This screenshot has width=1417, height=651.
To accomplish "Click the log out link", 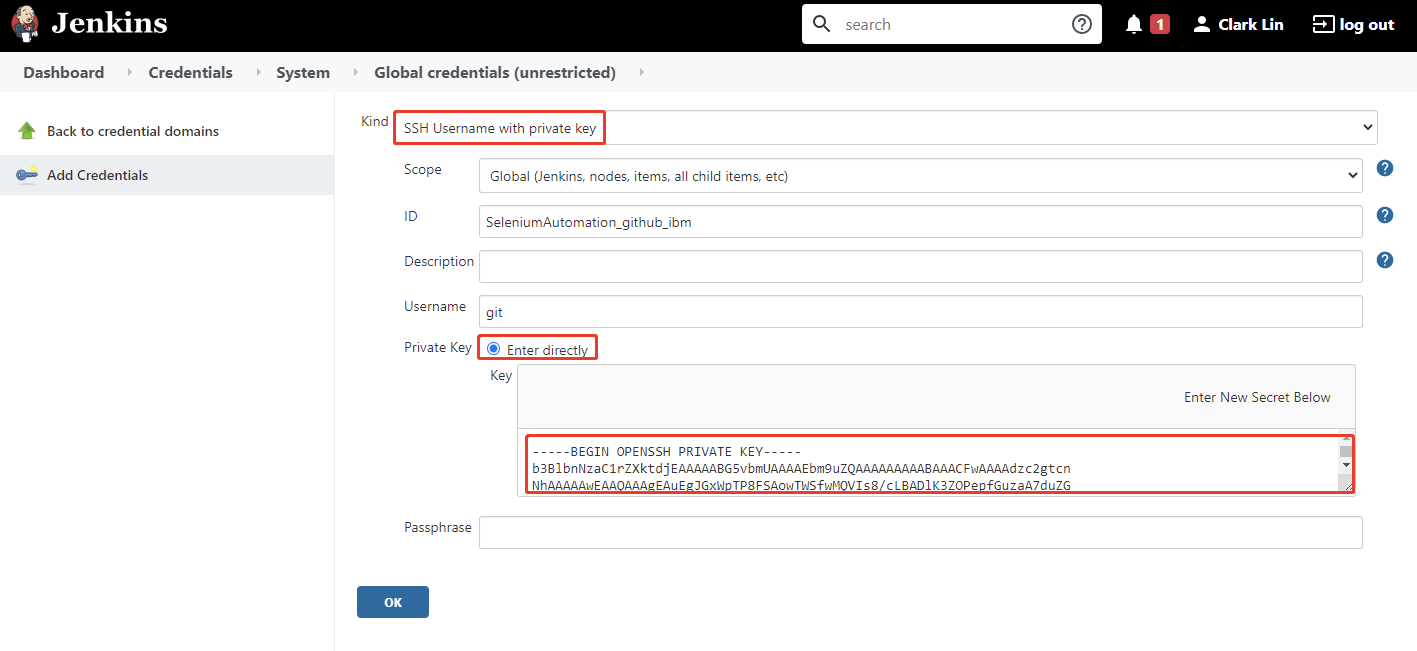I will (1353, 24).
